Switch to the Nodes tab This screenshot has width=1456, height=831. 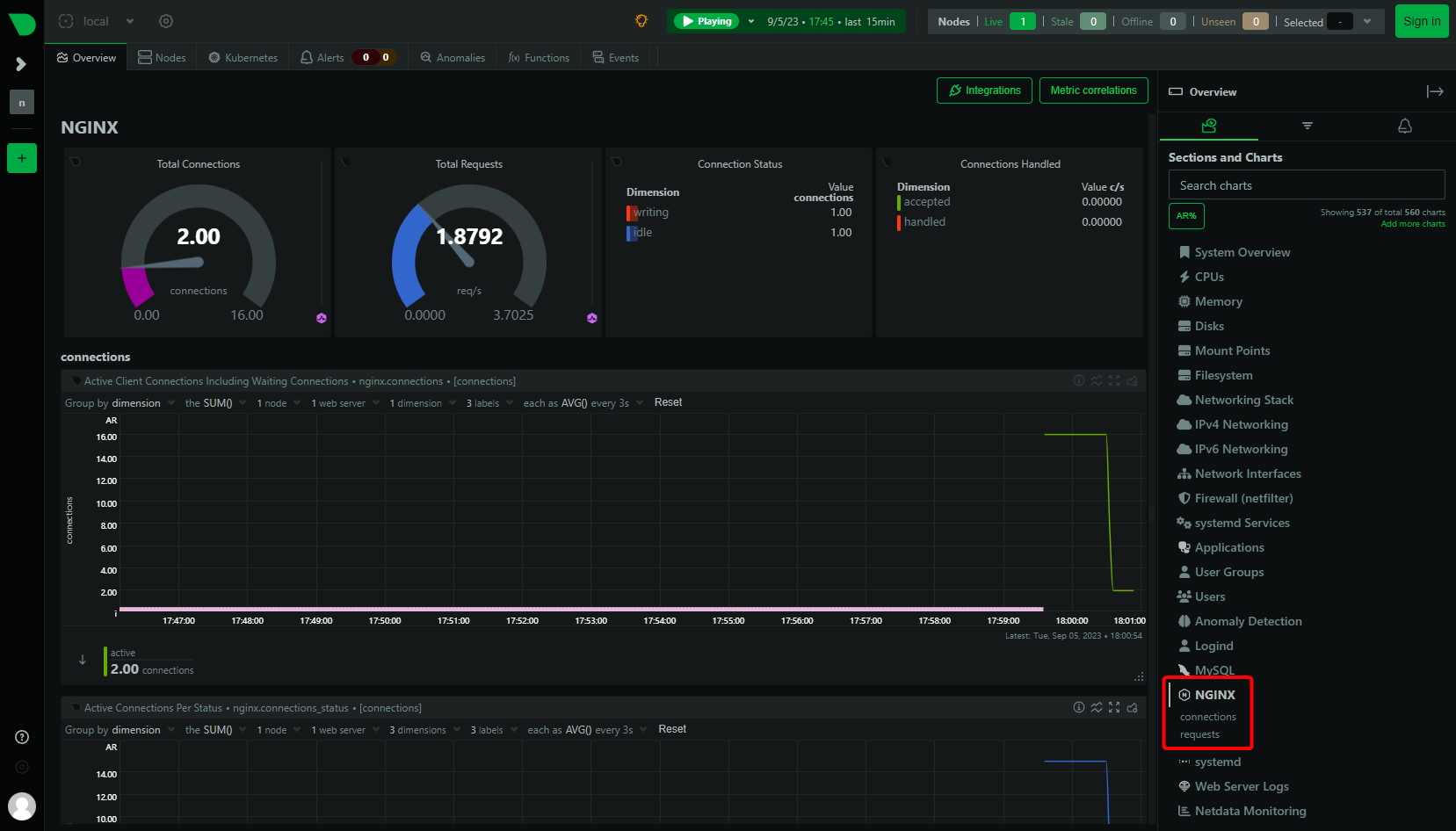coord(162,57)
